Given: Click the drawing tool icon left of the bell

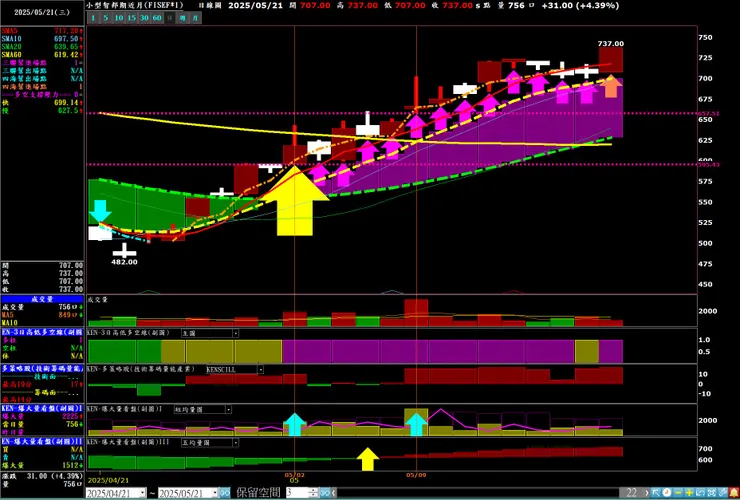Looking at the screenshot, I should pos(722,493).
